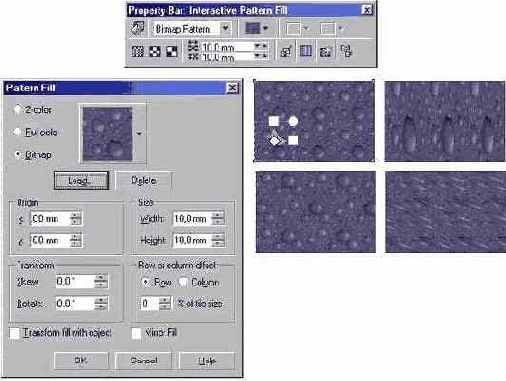Click tile height field in Property Bar
The image size is (506, 381).
click(x=227, y=57)
